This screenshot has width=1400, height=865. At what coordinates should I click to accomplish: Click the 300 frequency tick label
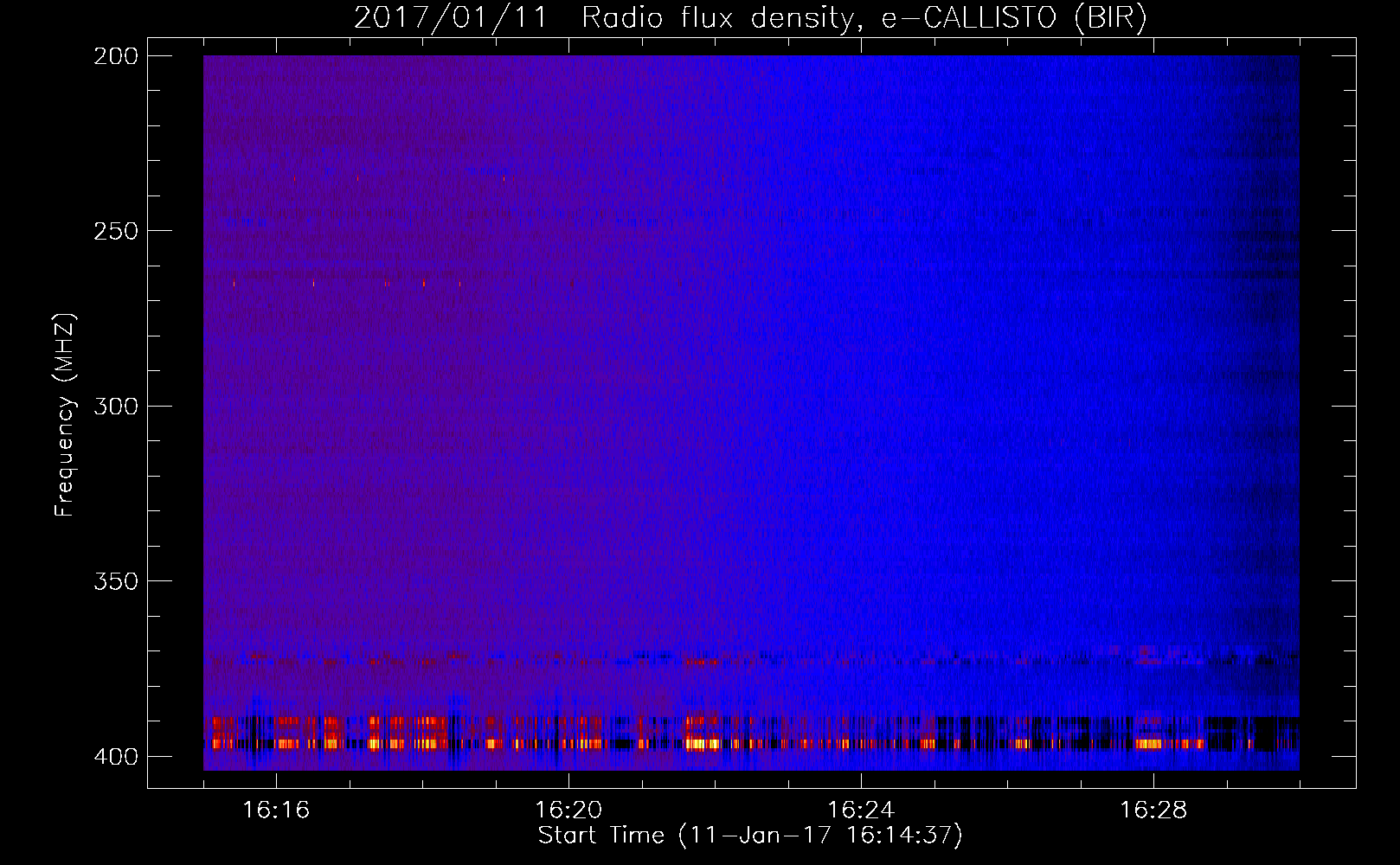click(x=116, y=407)
